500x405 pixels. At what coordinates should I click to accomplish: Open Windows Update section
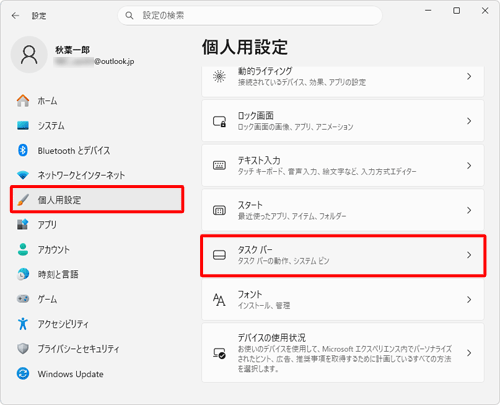[x=97, y=374]
